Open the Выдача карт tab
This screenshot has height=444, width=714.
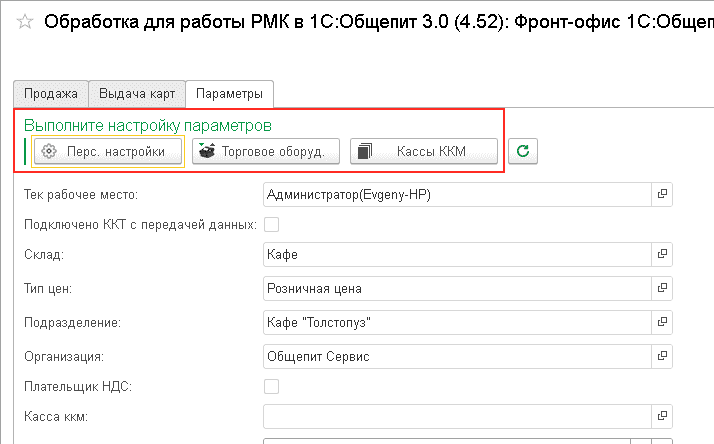pos(138,94)
